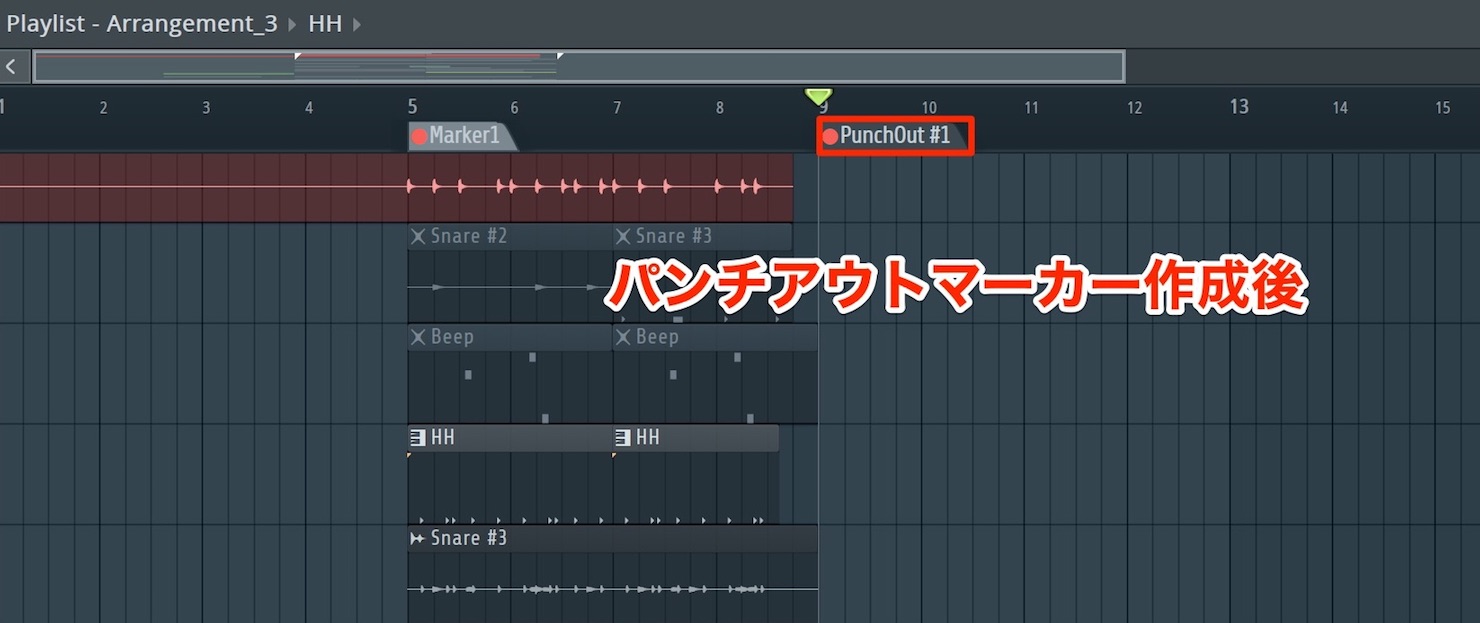The width and height of the screenshot is (1480, 623).
Task: Select the second HH pattern clip
Action: coord(695,475)
